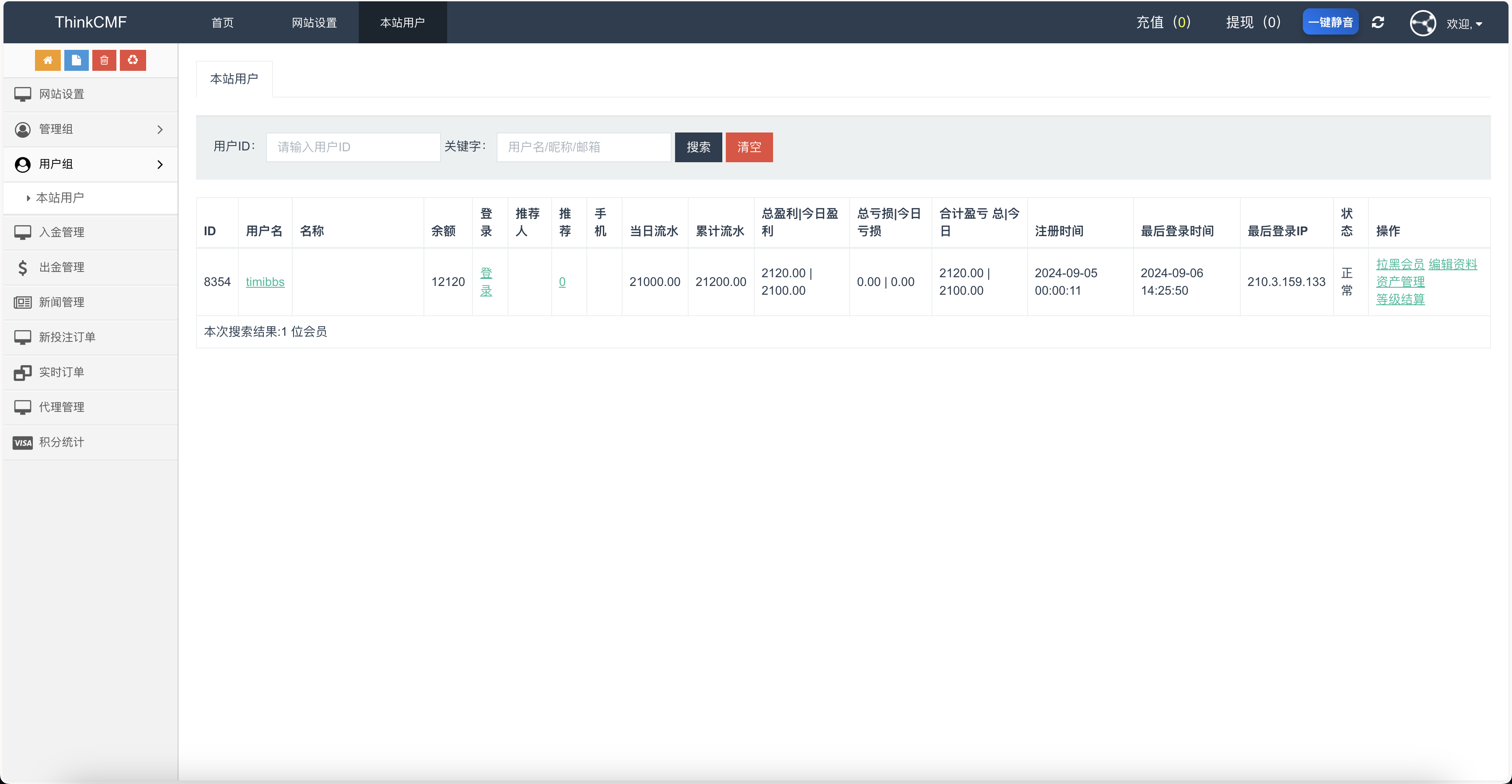The height and width of the screenshot is (784, 1512).
Task: Select the dollar icon beside 出金管理
Action: [23, 267]
